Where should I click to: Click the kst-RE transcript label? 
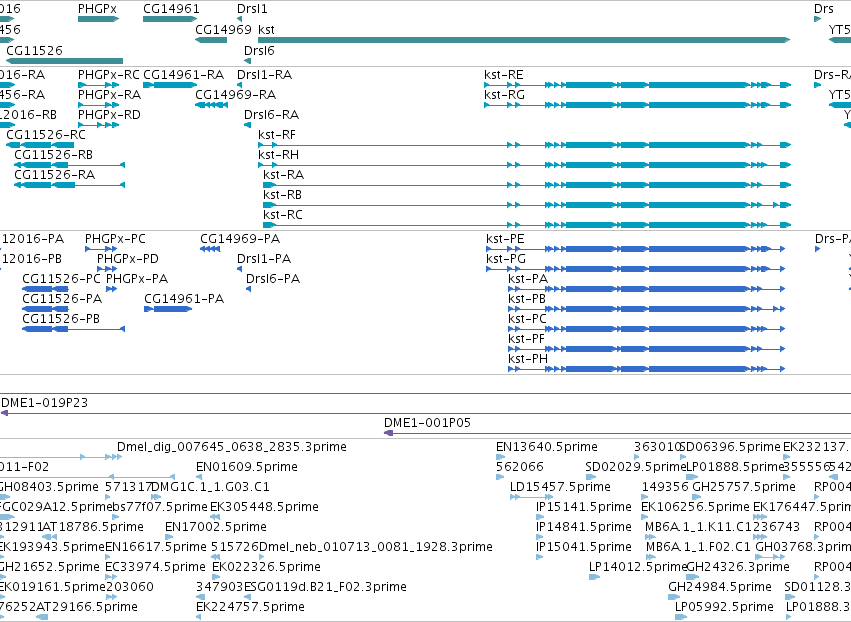(504, 75)
